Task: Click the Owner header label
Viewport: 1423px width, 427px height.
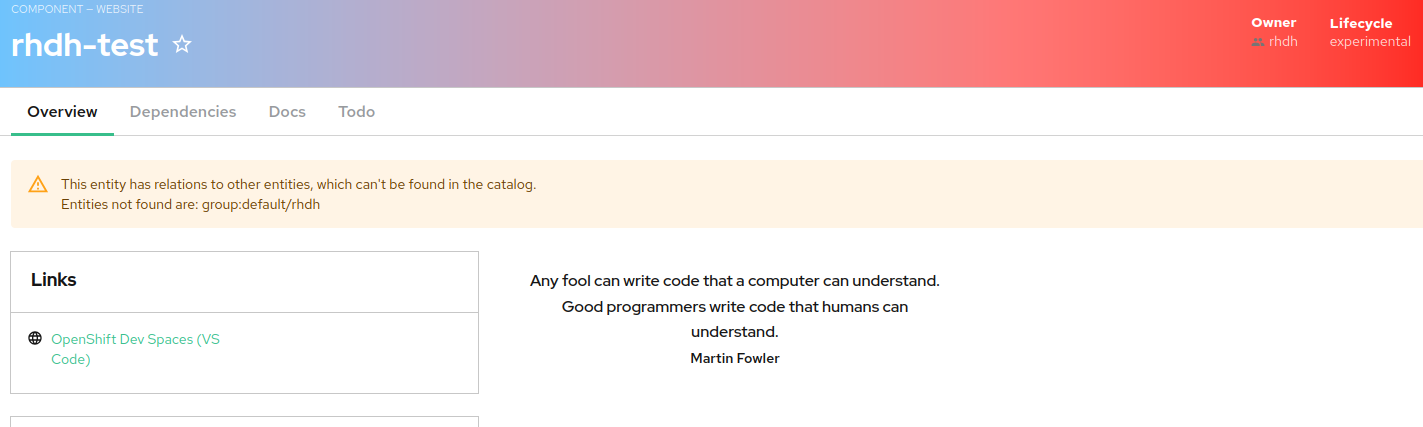Action: pos(1273,23)
